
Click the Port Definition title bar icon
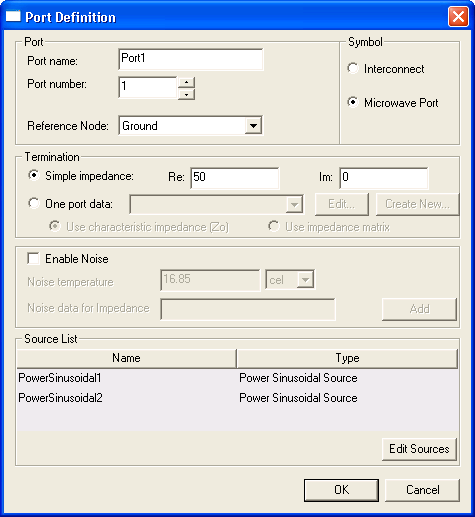click(x=13, y=16)
